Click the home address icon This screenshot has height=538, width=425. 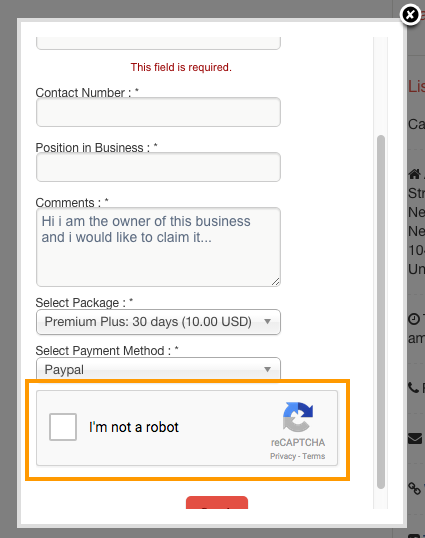click(414, 174)
